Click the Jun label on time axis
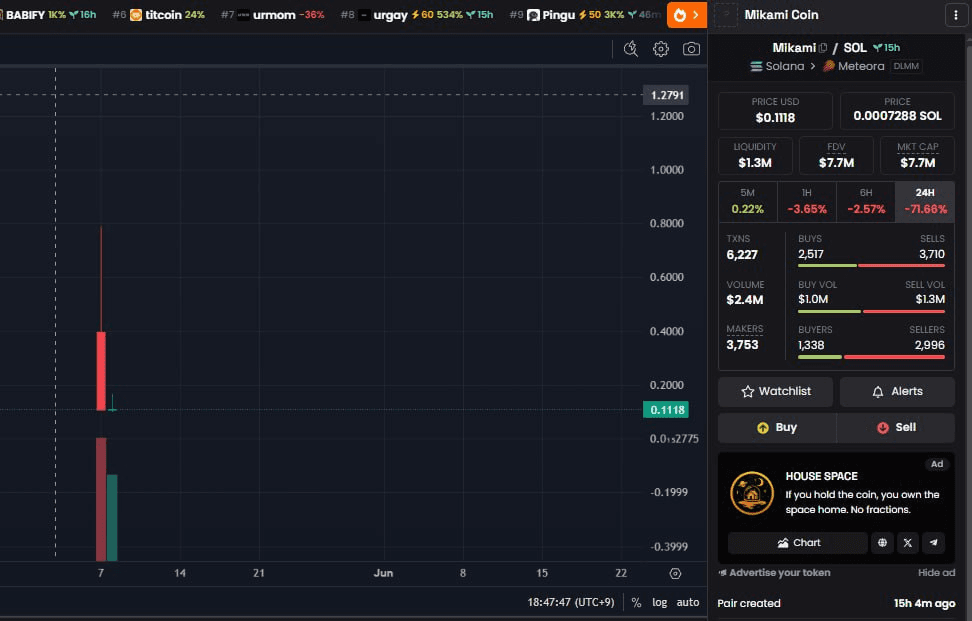The width and height of the screenshot is (972, 621). click(383, 573)
